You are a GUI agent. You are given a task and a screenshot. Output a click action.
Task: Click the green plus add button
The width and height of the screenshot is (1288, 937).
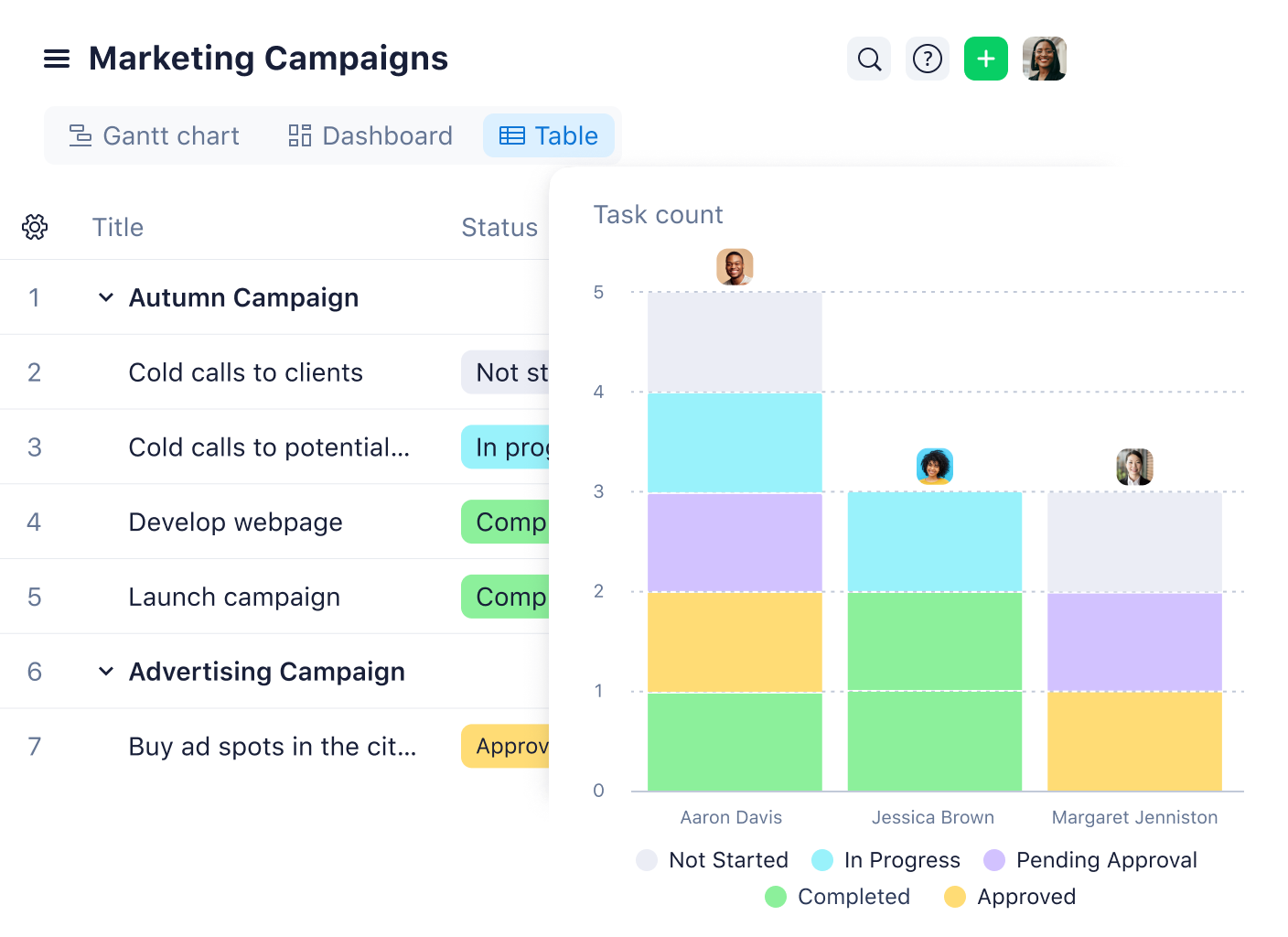pyautogui.click(x=986, y=59)
